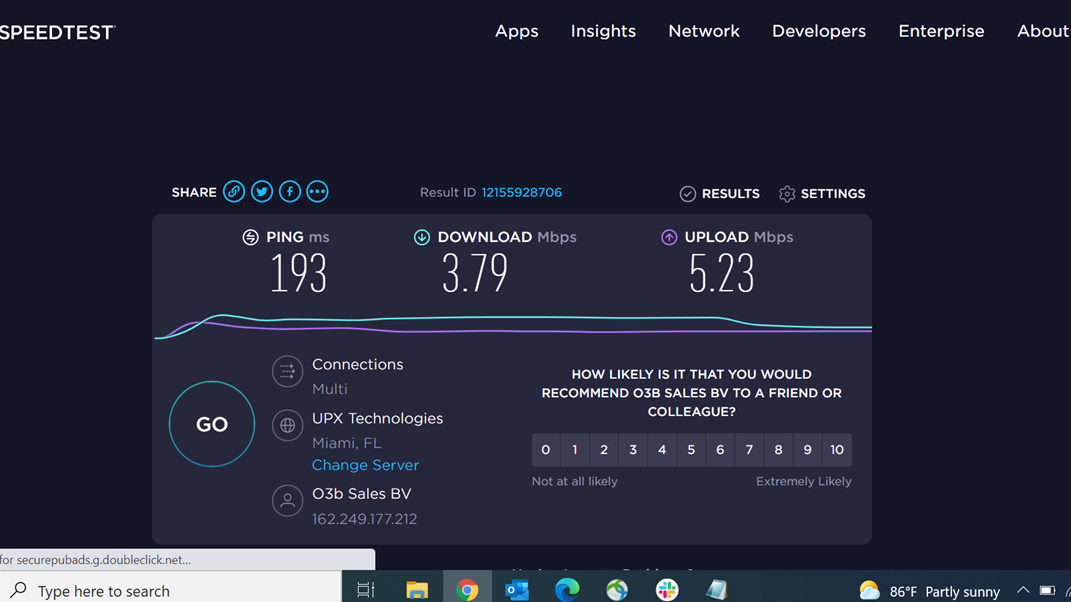Open result ID 12155928706 link
Viewport: 1071px width, 602px height.
[x=521, y=192]
